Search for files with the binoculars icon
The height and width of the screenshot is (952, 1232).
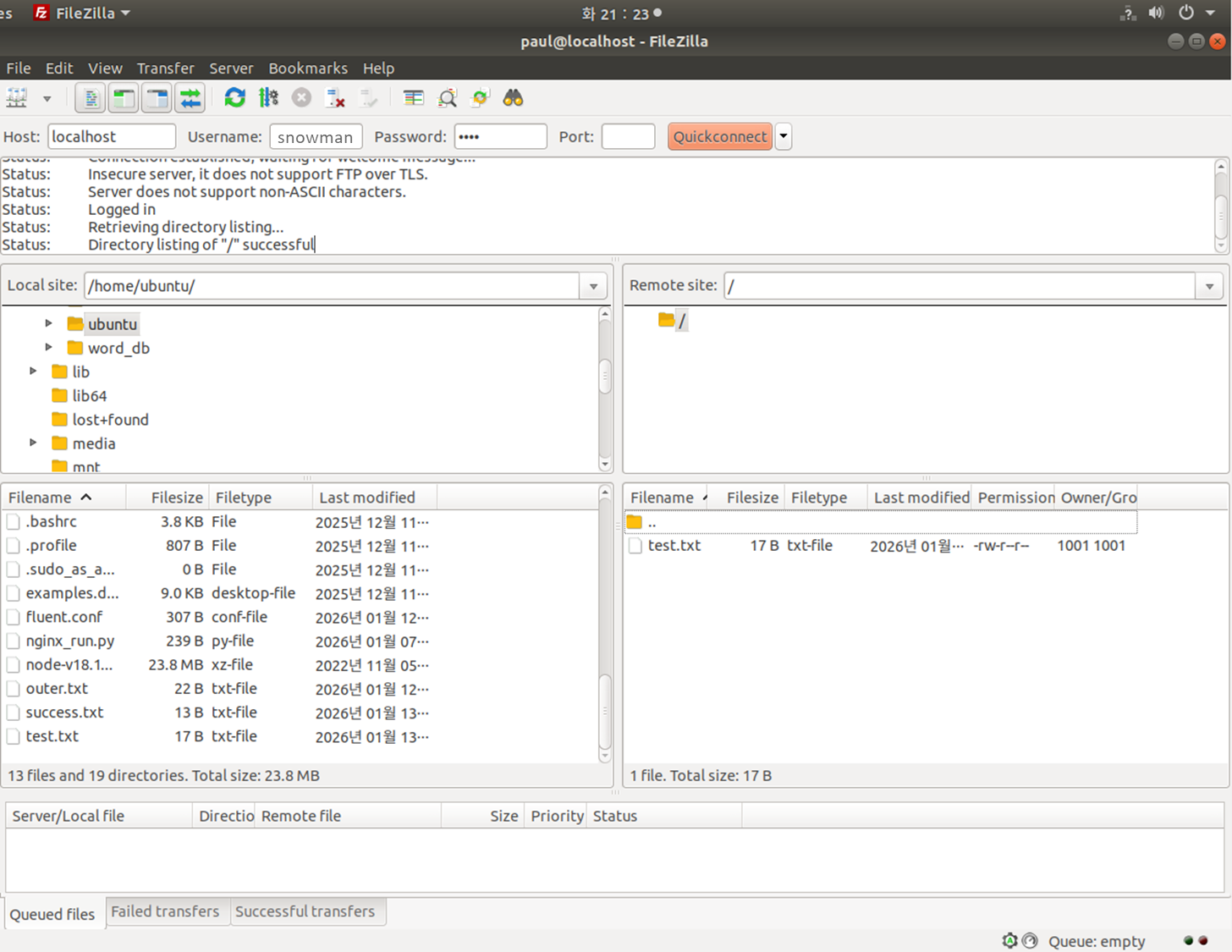pyautogui.click(x=513, y=98)
